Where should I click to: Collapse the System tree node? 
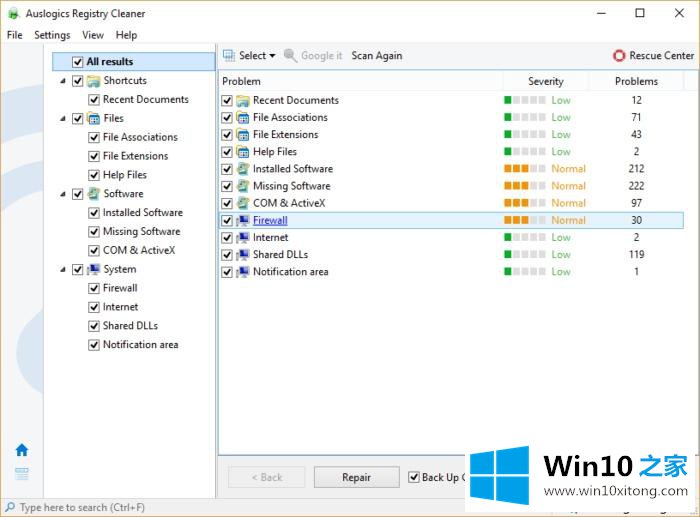tap(63, 269)
